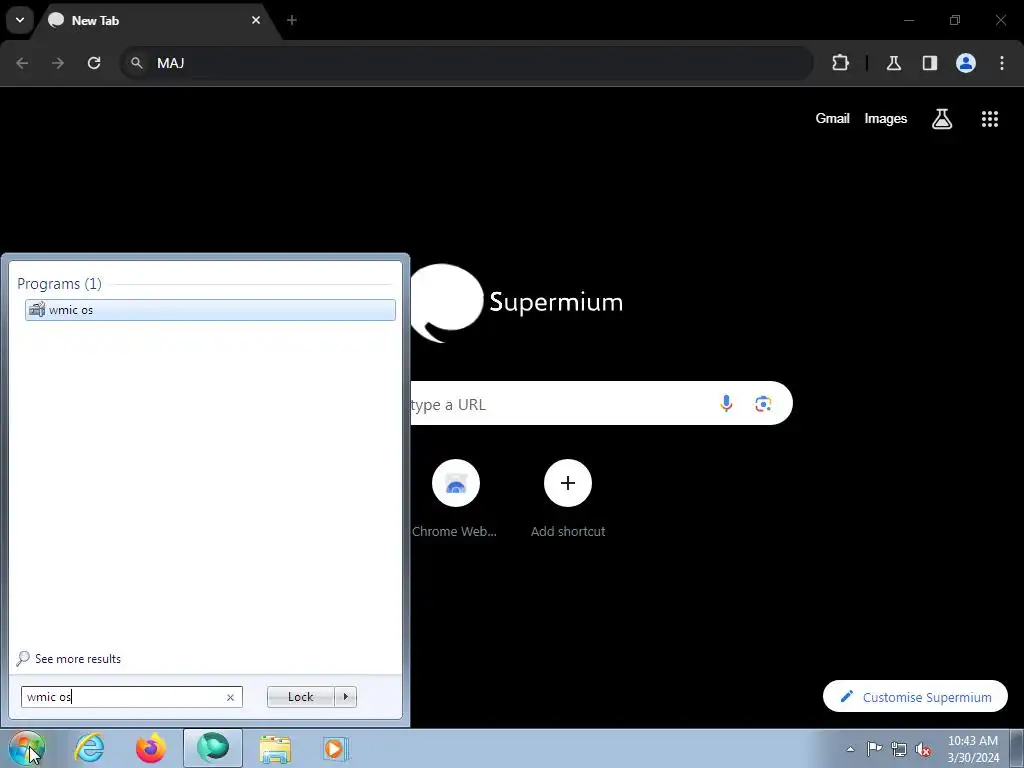Open Windows Explorer from taskbar

[275, 748]
